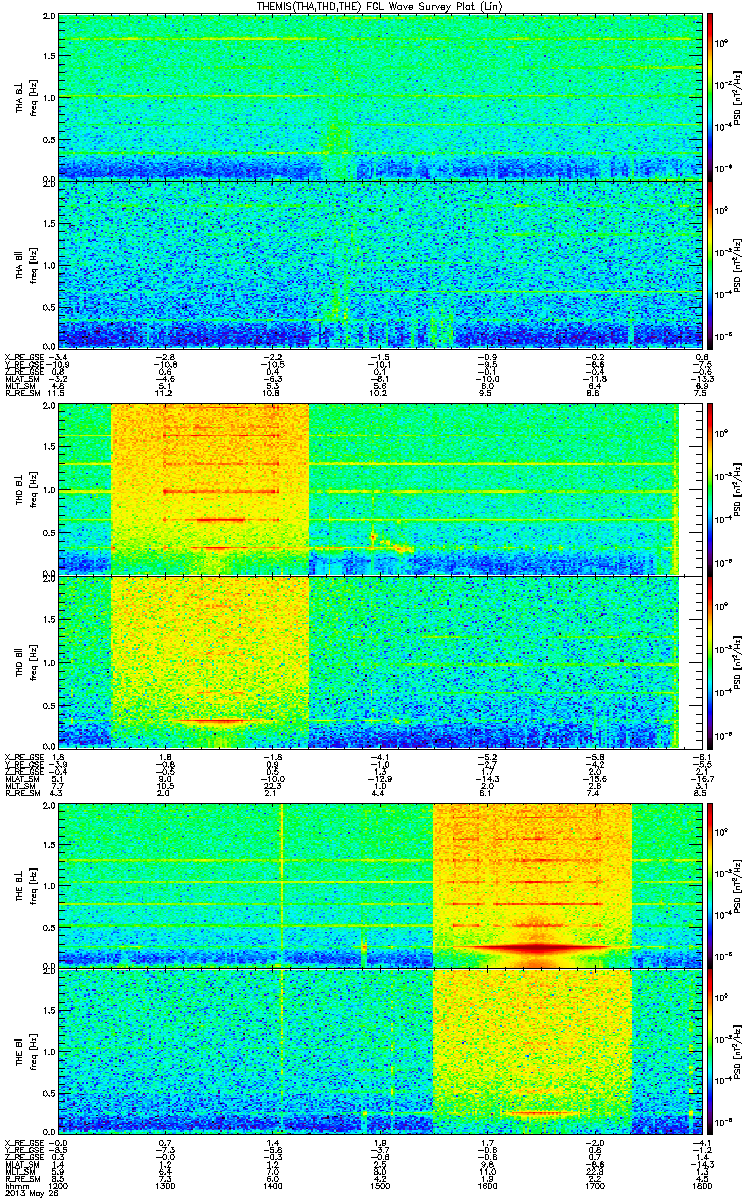Click the 'THA B⊥ freq [Hz]' axis label
The width and height of the screenshot is (750, 1200).
25,98
